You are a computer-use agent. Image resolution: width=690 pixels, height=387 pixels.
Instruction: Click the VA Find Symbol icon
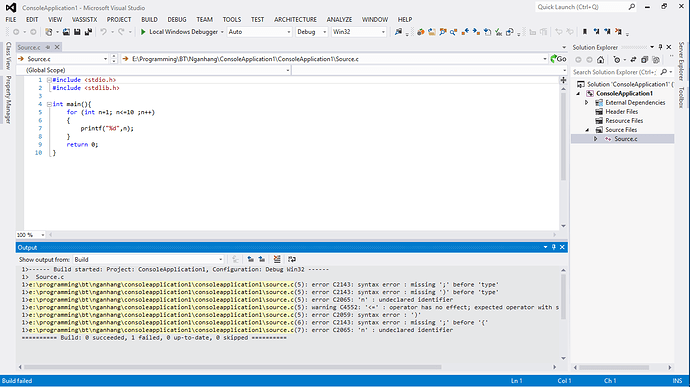tap(443, 32)
